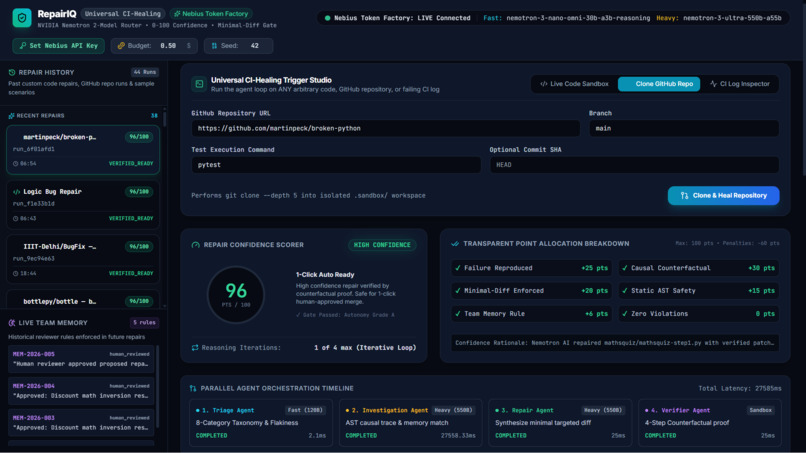Open the martinpeck/broken-p... repair run
The height and width of the screenshot is (453, 806).
click(x=83, y=150)
